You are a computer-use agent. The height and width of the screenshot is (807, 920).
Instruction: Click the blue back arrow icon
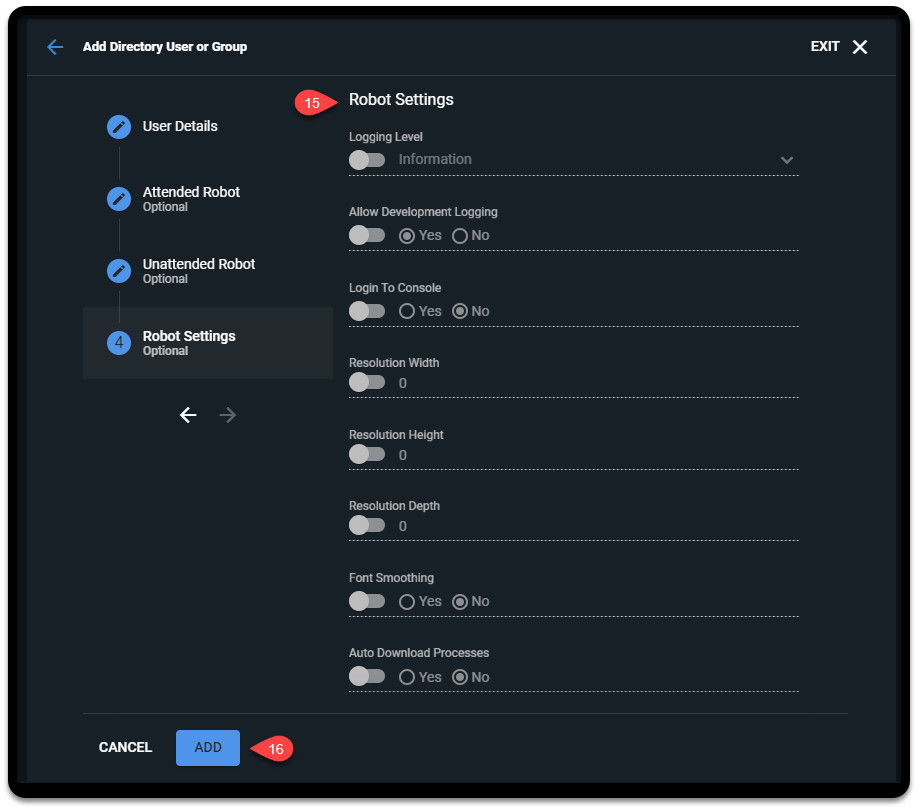click(x=55, y=47)
